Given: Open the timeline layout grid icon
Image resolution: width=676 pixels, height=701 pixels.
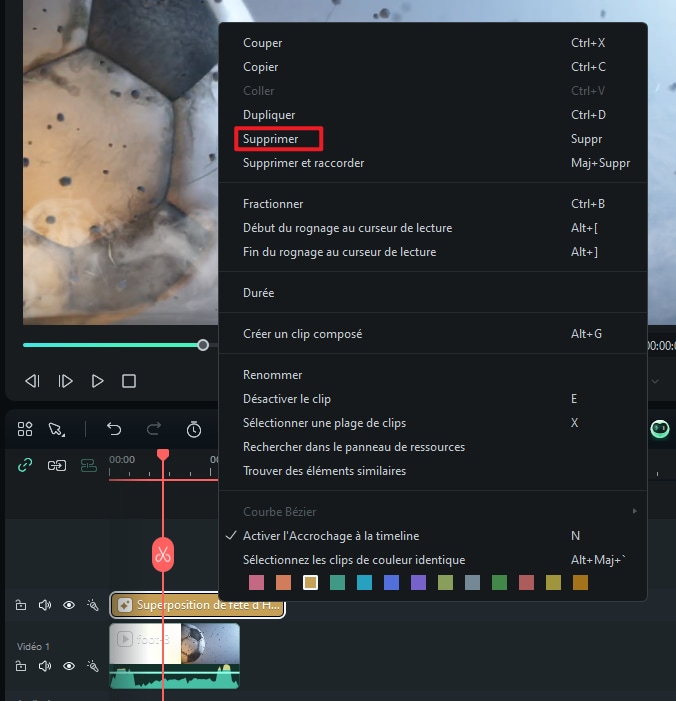Looking at the screenshot, I should [25, 429].
